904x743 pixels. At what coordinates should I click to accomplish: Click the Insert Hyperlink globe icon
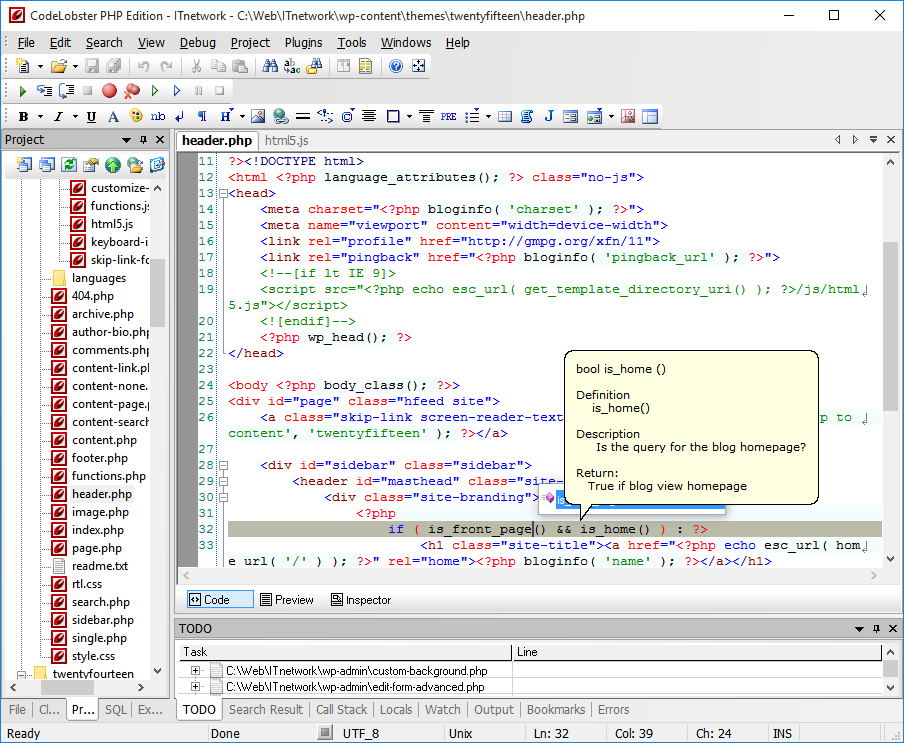(281, 117)
